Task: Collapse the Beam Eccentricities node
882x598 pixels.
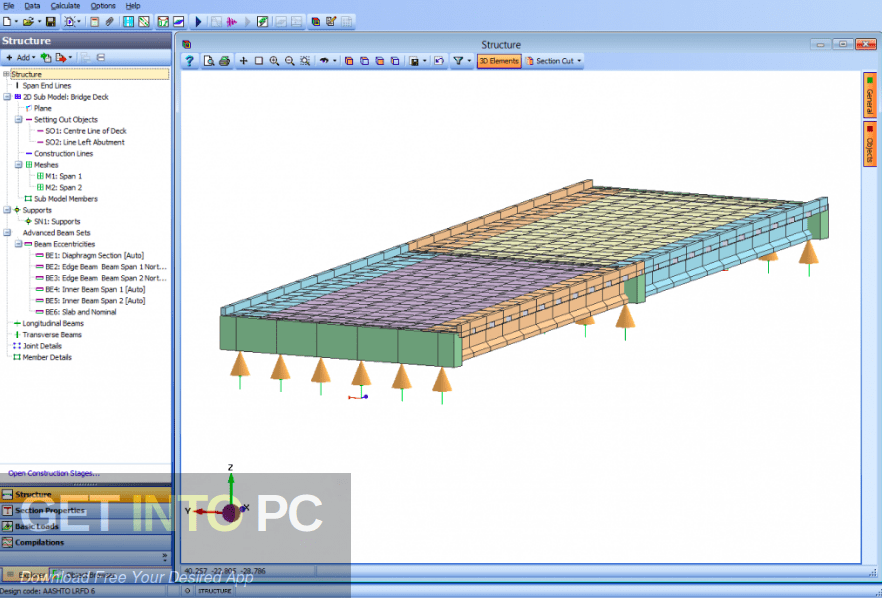Action: point(18,244)
